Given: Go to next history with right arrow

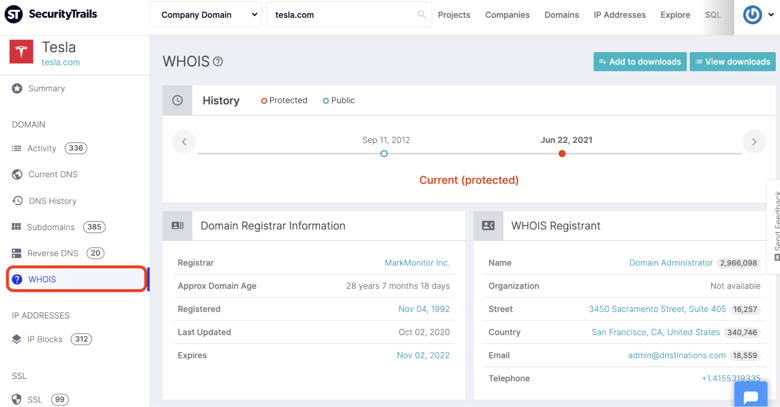Looking at the screenshot, I should pyautogui.click(x=754, y=142).
